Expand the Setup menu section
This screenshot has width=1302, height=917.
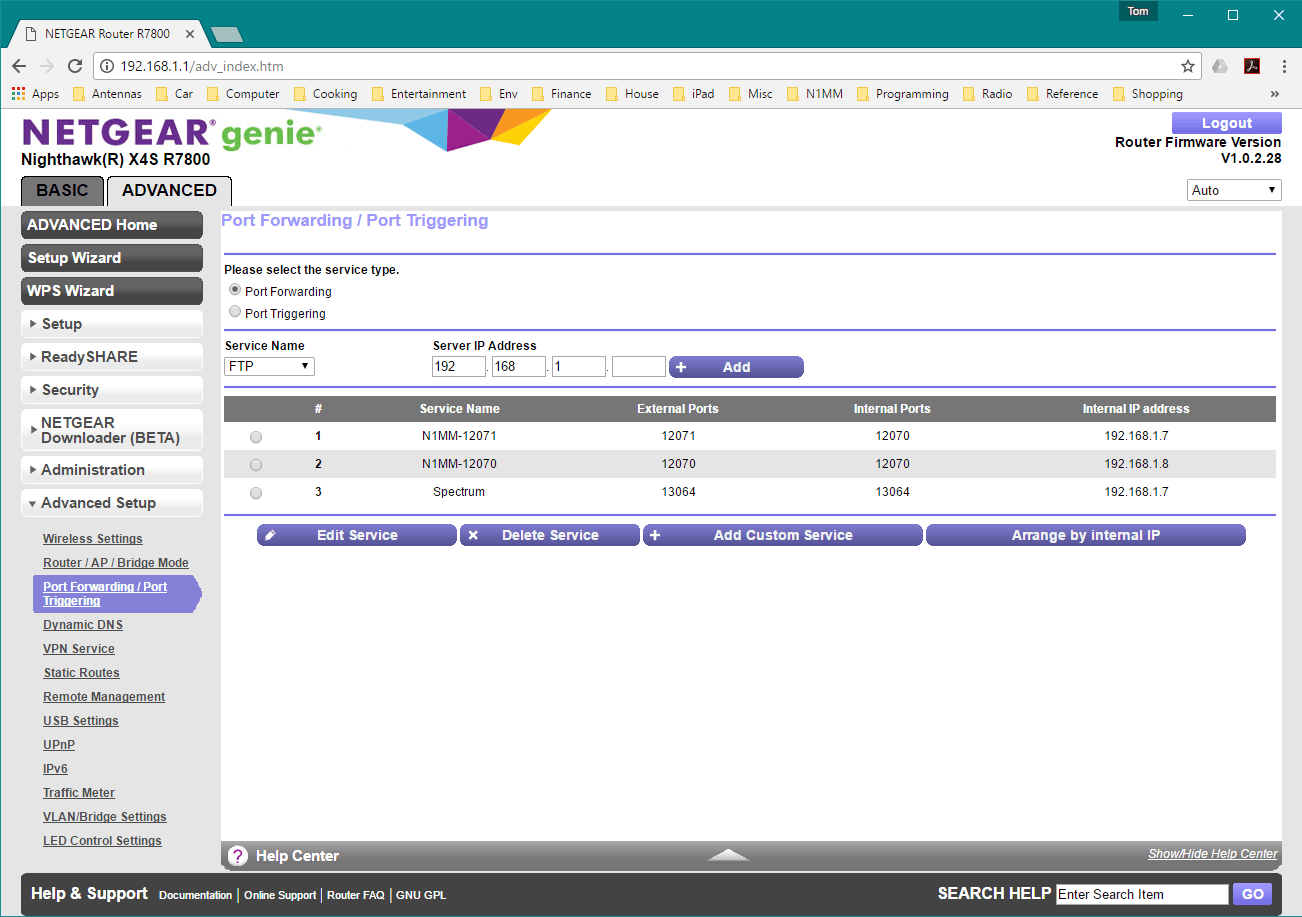tap(112, 324)
